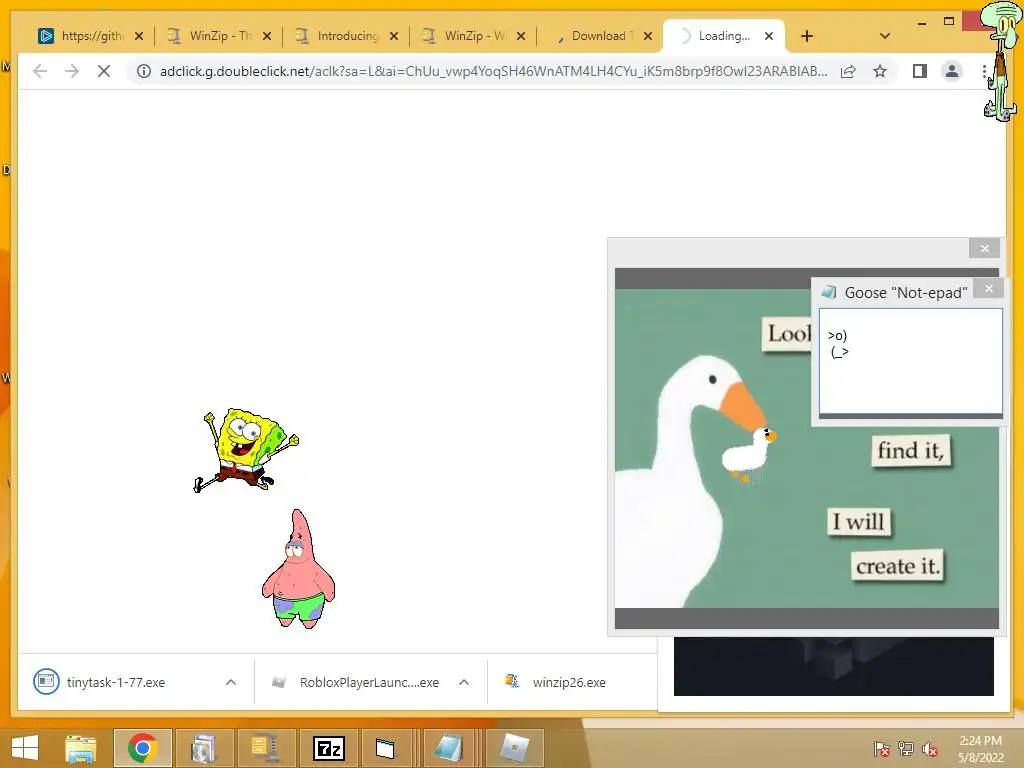Open File Explorer from taskbar
The height and width of the screenshot is (768, 1024).
80,748
